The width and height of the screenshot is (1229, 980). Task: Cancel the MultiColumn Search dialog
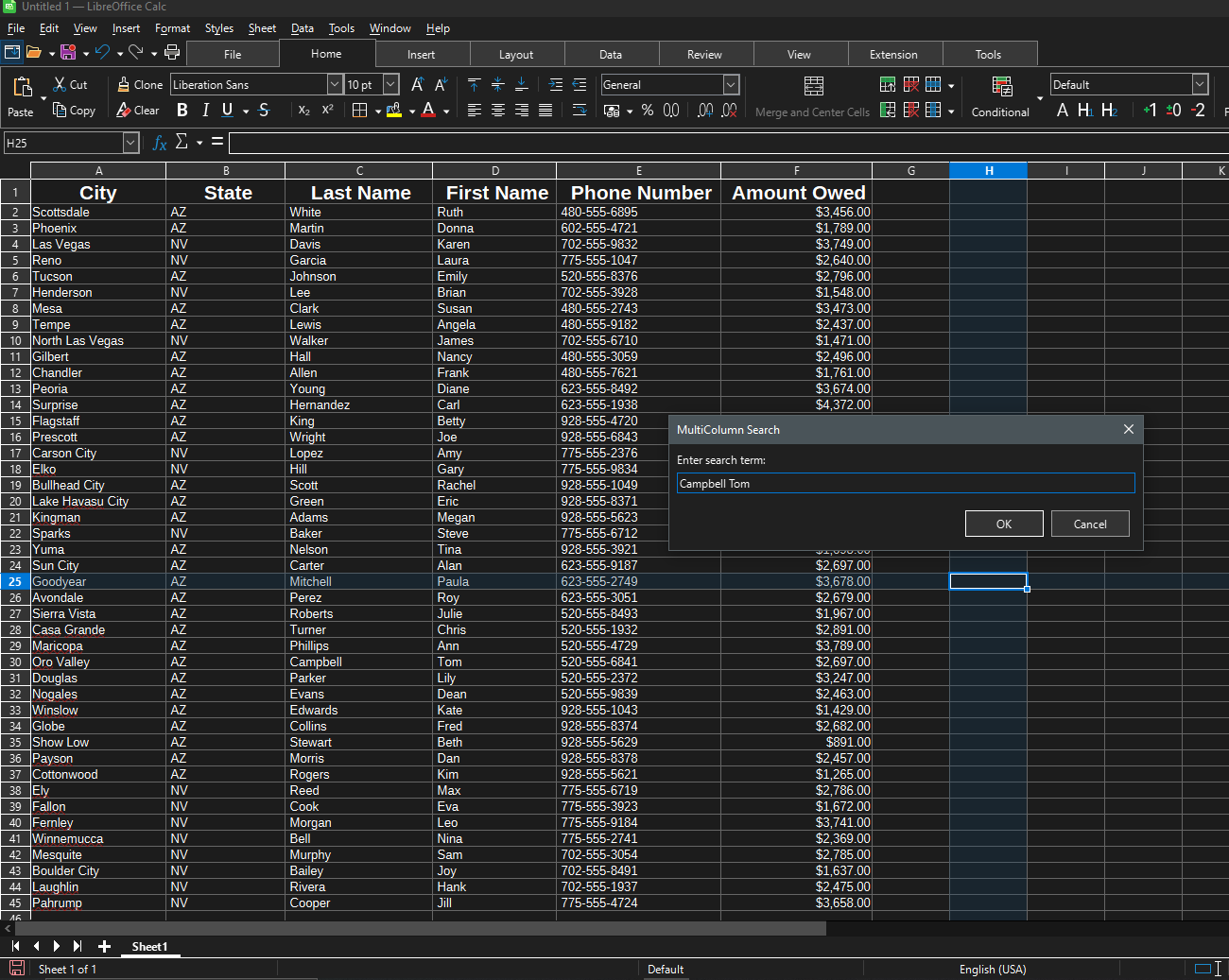[1089, 524]
